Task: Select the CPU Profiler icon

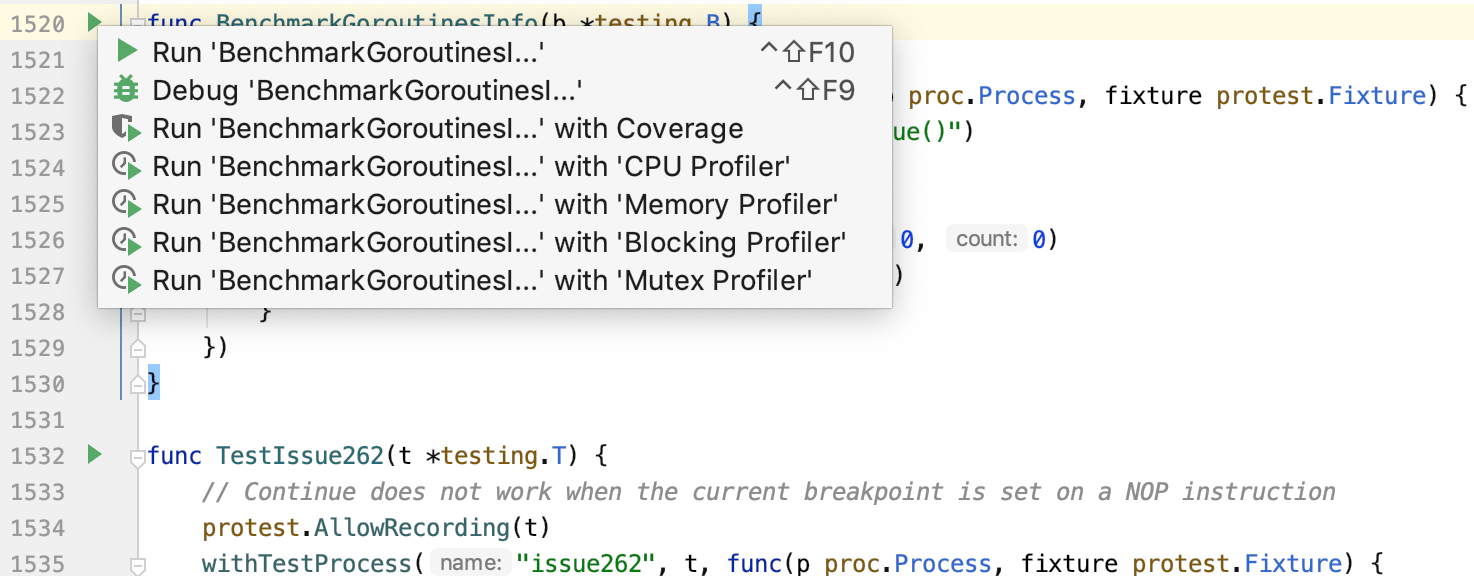Action: click(x=126, y=165)
